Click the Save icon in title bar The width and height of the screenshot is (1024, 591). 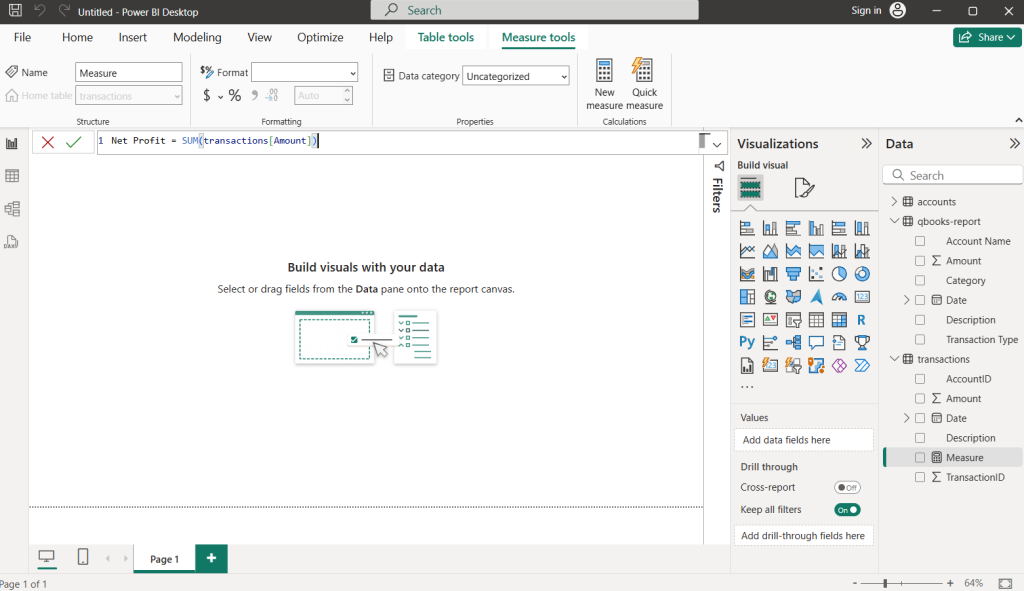click(15, 10)
